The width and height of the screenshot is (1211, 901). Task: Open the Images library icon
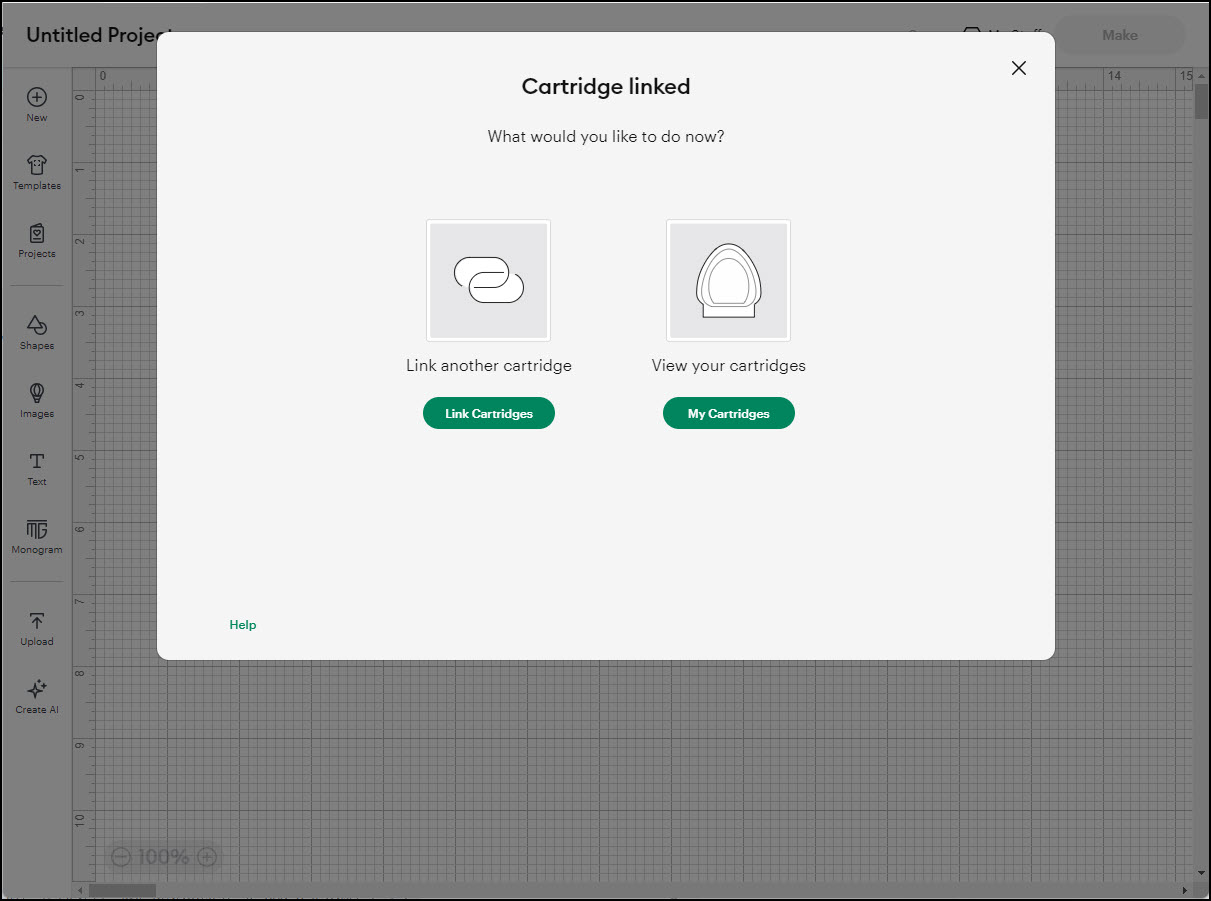(37, 399)
